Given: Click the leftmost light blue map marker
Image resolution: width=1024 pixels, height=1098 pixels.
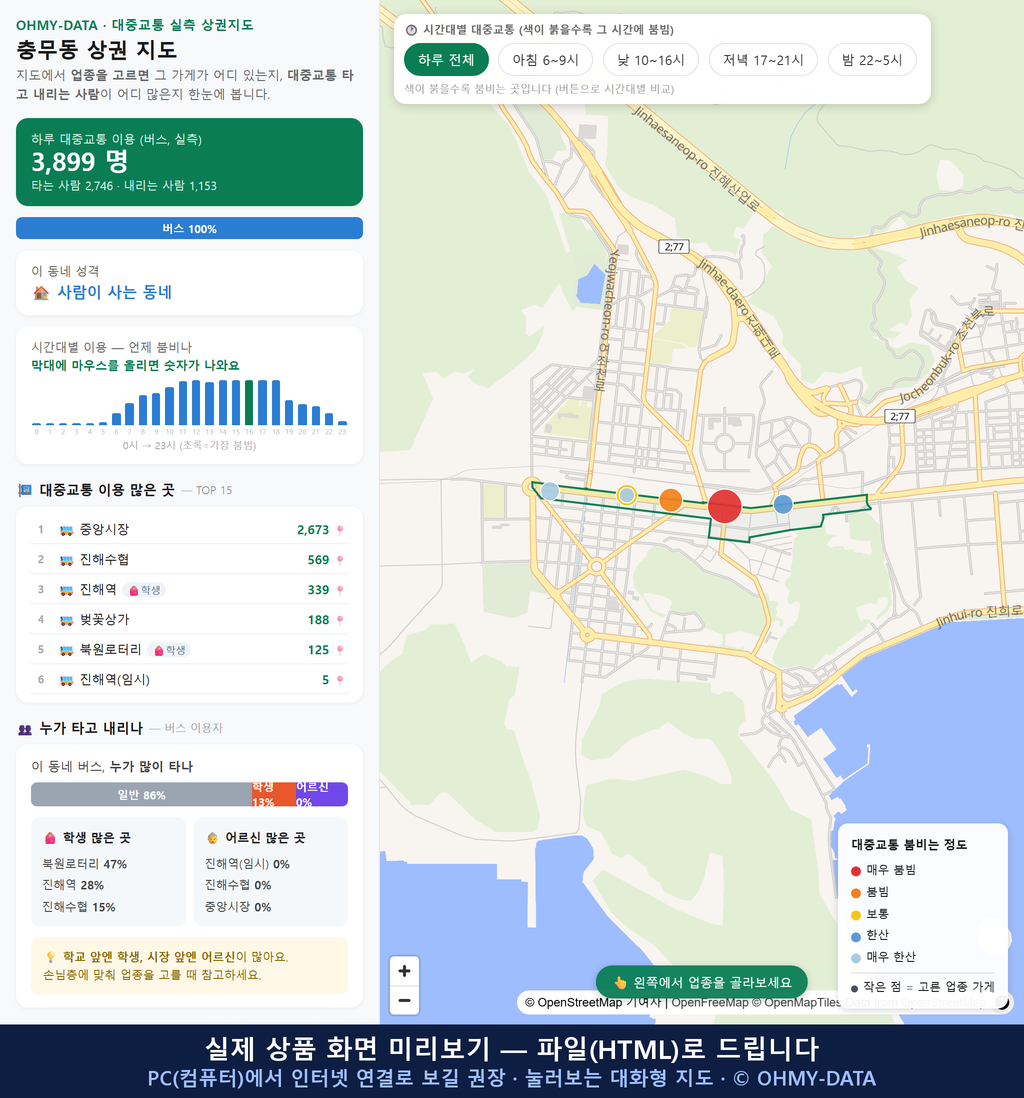Looking at the screenshot, I should click(551, 491).
